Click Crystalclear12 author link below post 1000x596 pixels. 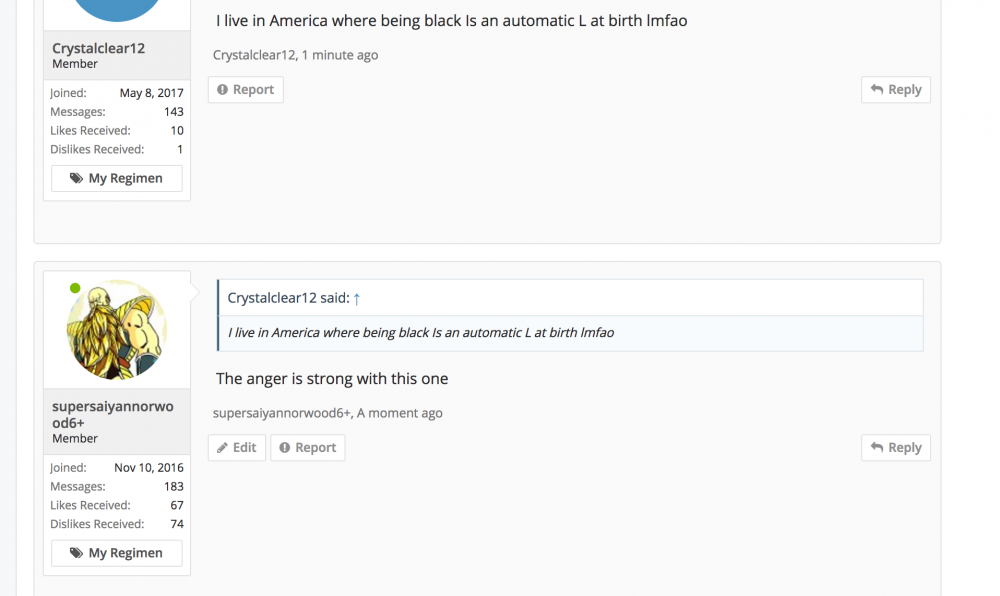pos(254,55)
